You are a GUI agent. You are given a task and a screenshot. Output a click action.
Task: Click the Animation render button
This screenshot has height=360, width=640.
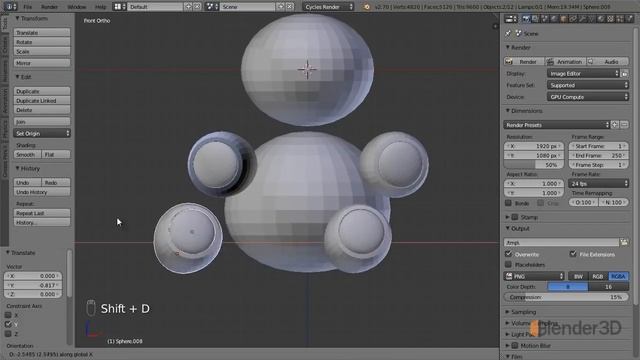[x=566, y=62]
